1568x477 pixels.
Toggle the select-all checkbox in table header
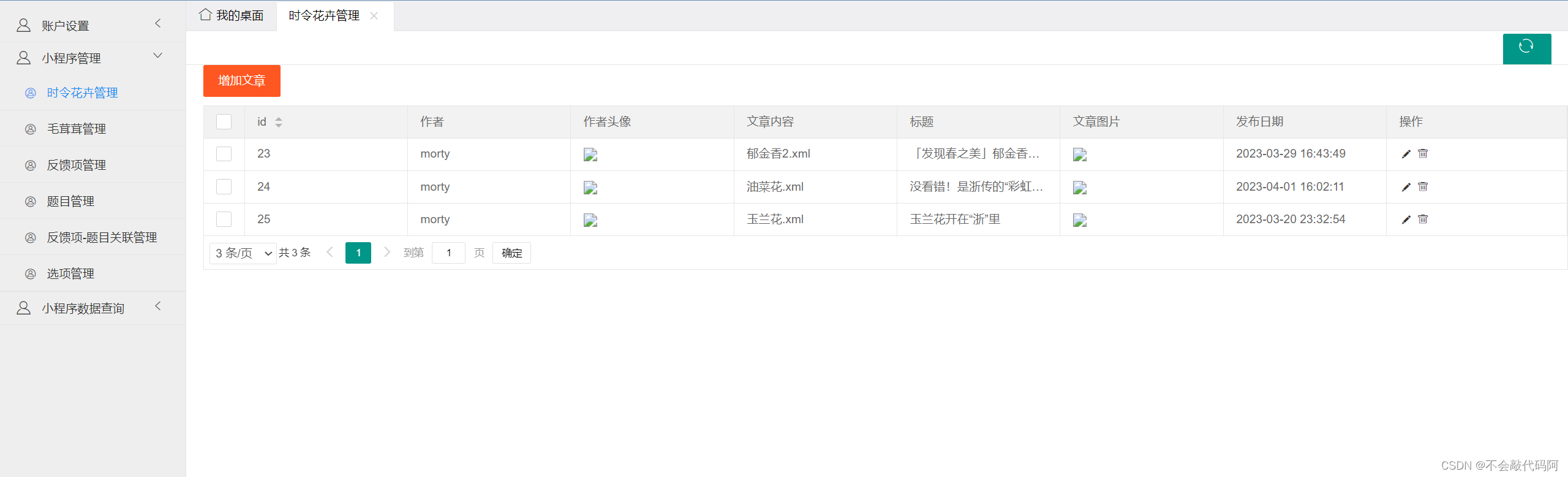pyautogui.click(x=224, y=121)
